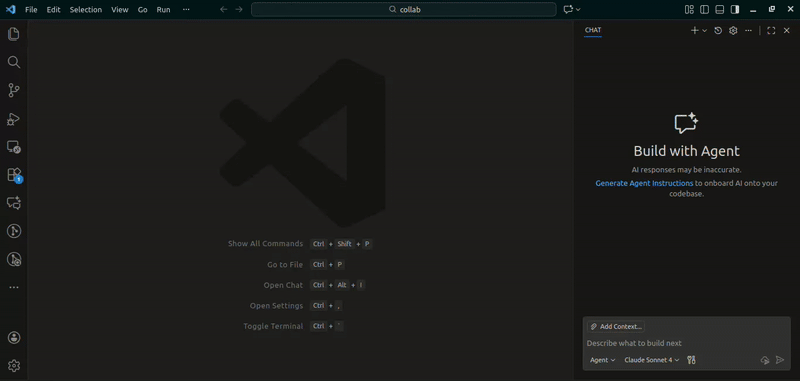Close the chat panel with the X

(x=787, y=31)
